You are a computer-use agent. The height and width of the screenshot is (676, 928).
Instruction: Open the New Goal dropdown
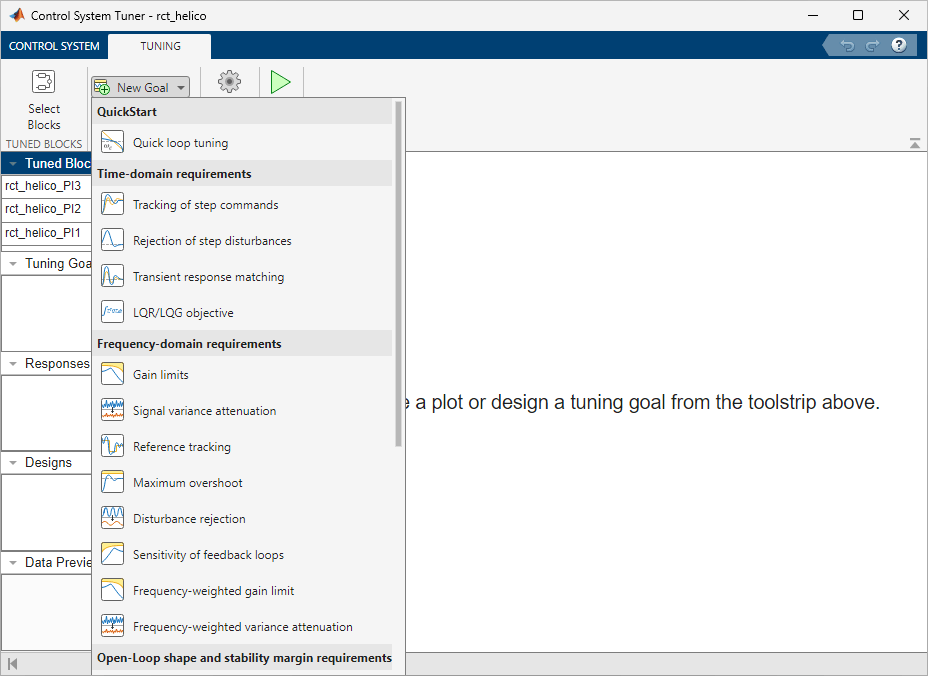140,87
